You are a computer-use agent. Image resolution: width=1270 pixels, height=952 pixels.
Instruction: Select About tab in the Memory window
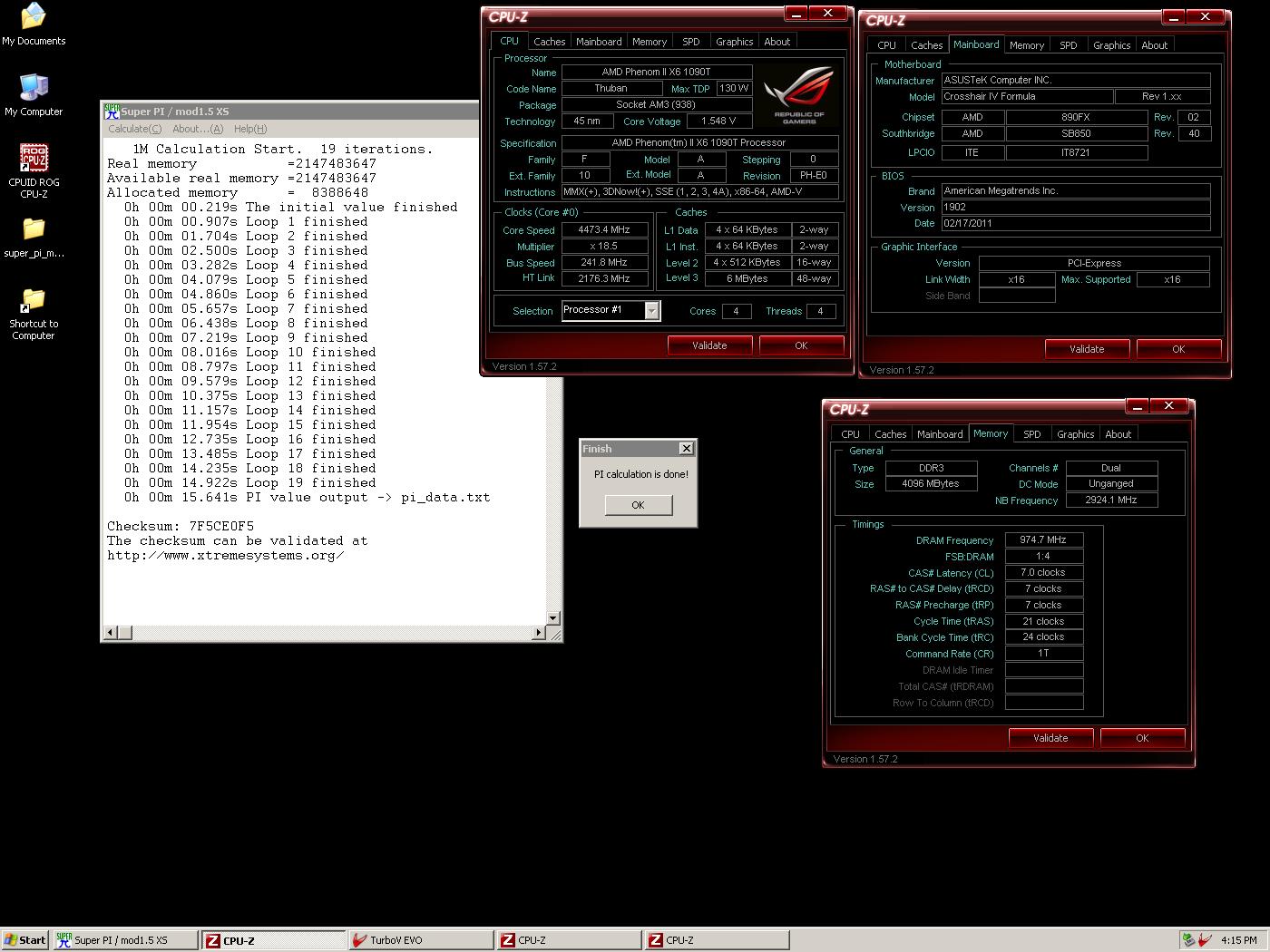click(1118, 434)
